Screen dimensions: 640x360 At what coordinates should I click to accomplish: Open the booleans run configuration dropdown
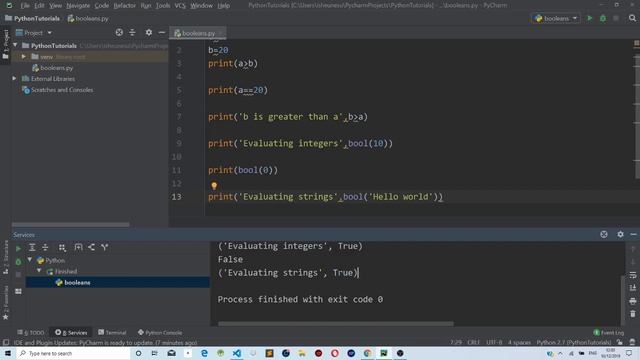click(556, 18)
